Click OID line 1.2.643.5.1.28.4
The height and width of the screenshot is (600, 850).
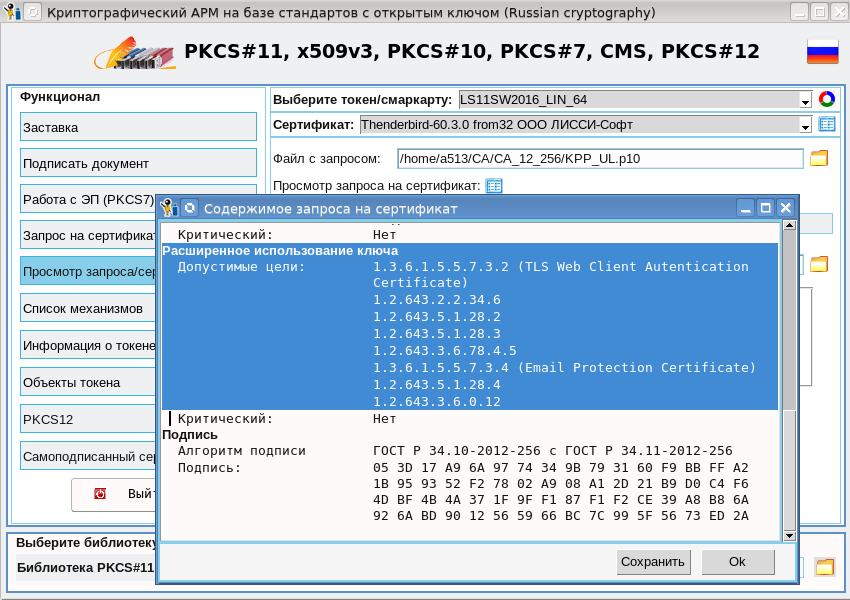[436, 385]
